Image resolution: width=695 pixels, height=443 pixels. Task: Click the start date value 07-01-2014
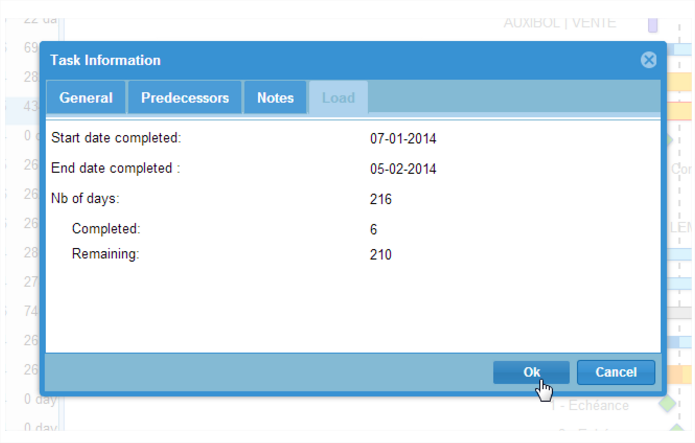[403, 139]
